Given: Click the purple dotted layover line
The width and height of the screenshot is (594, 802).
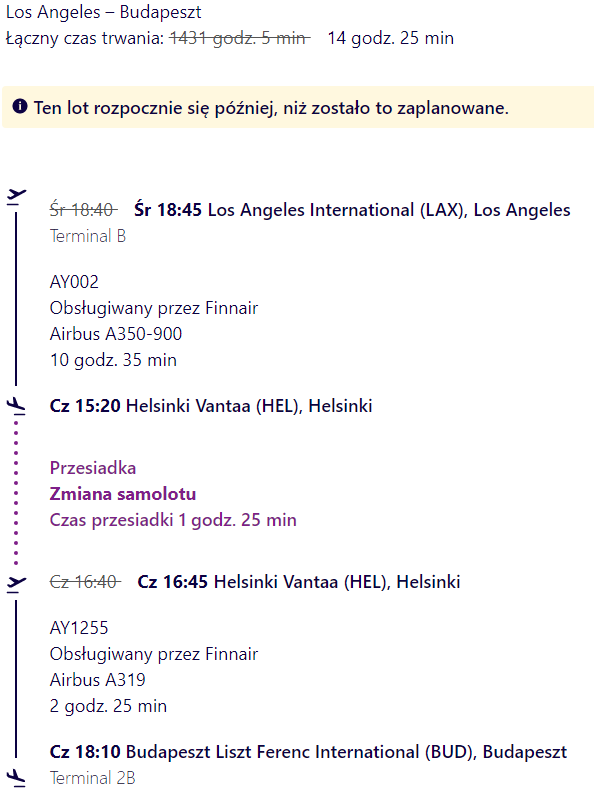Looking at the screenshot, I should [x=16, y=493].
